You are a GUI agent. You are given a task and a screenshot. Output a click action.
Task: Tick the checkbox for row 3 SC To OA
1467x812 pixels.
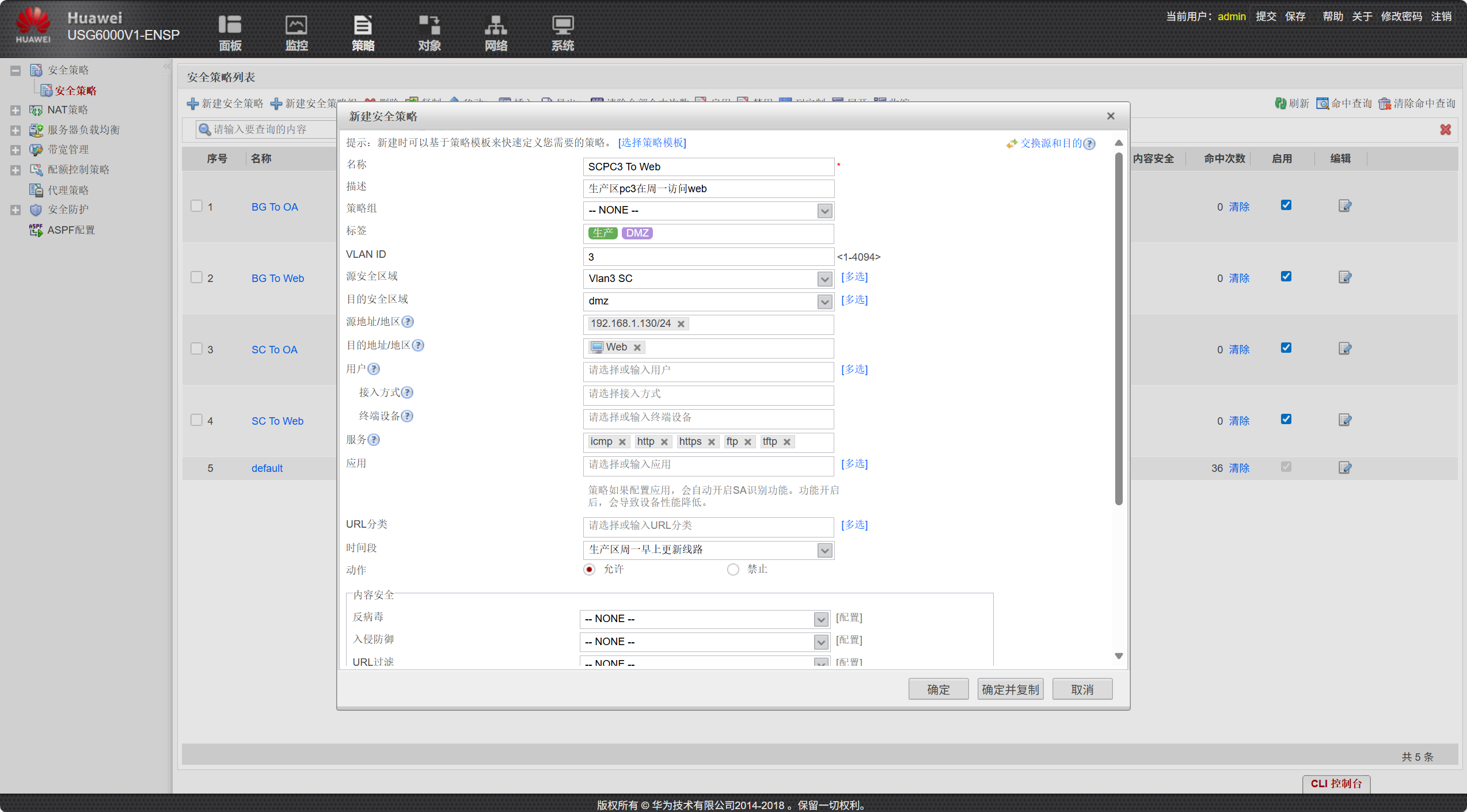point(196,349)
